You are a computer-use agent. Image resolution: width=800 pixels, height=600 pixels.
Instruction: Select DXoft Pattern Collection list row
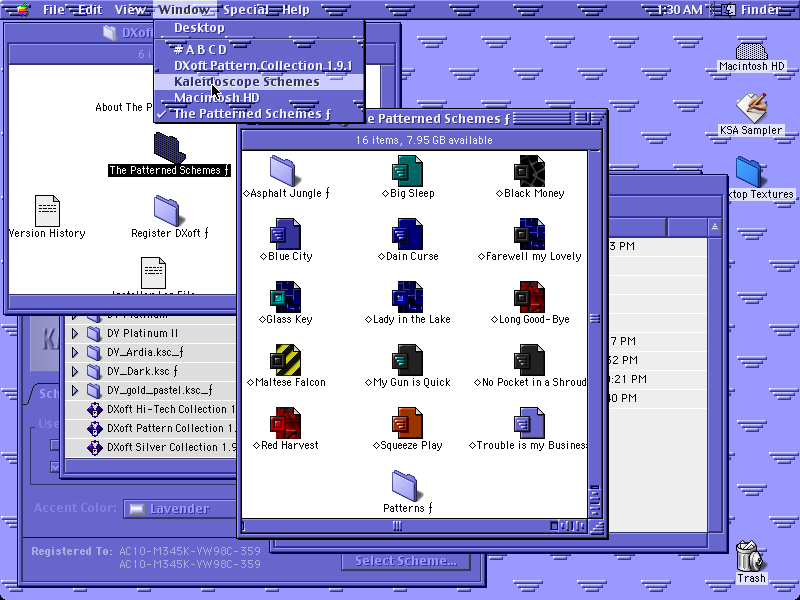click(x=151, y=429)
